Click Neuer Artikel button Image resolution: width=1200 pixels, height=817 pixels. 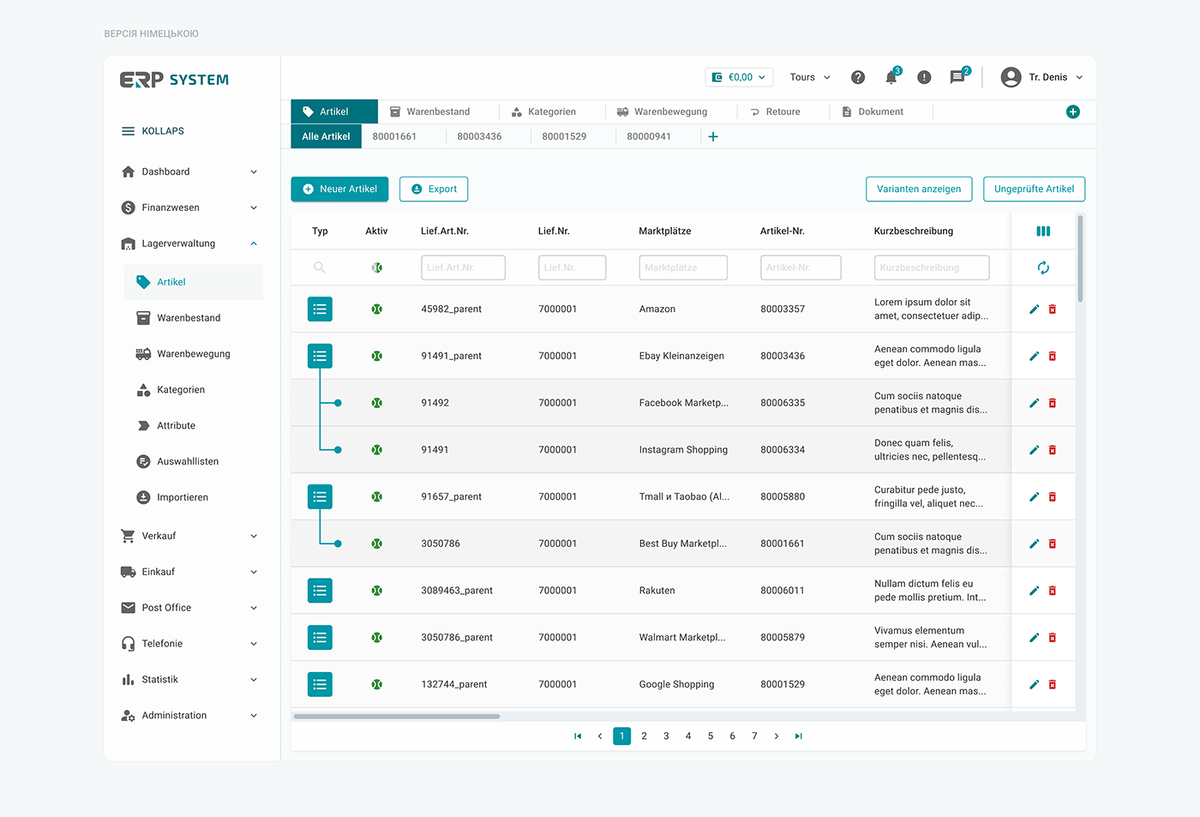point(340,189)
